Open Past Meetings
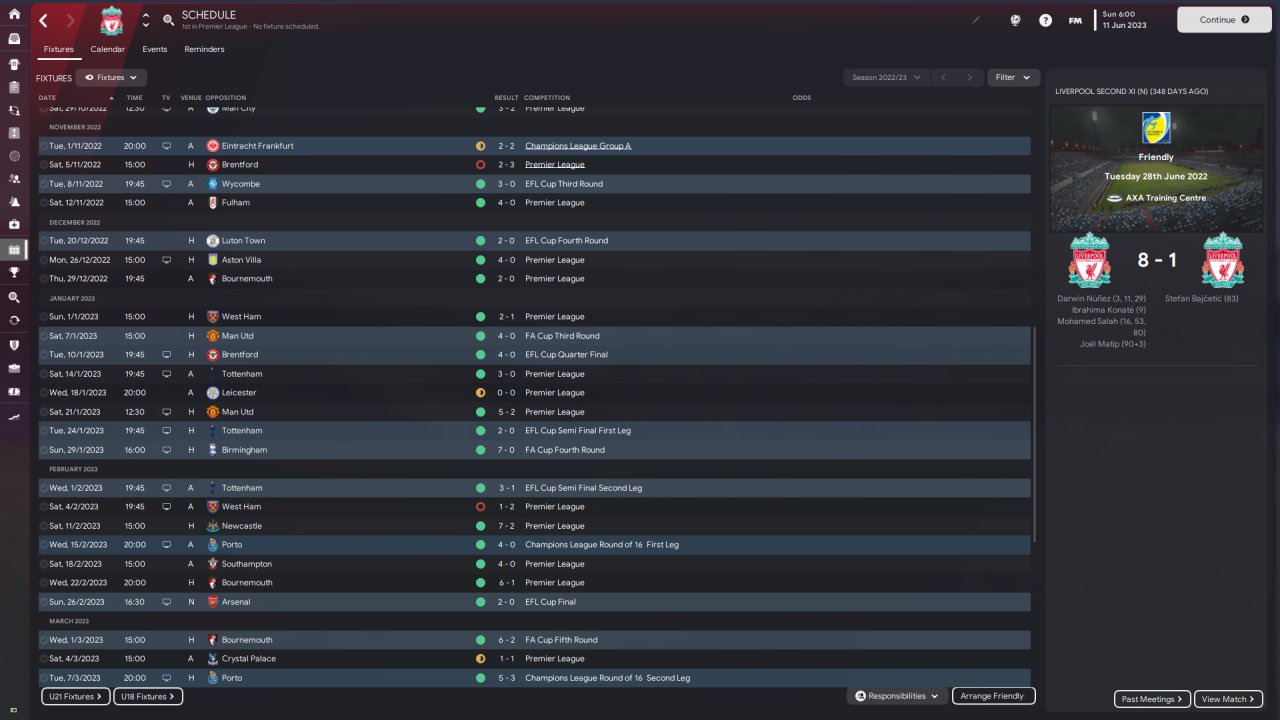The height and width of the screenshot is (720, 1280). click(x=1151, y=699)
